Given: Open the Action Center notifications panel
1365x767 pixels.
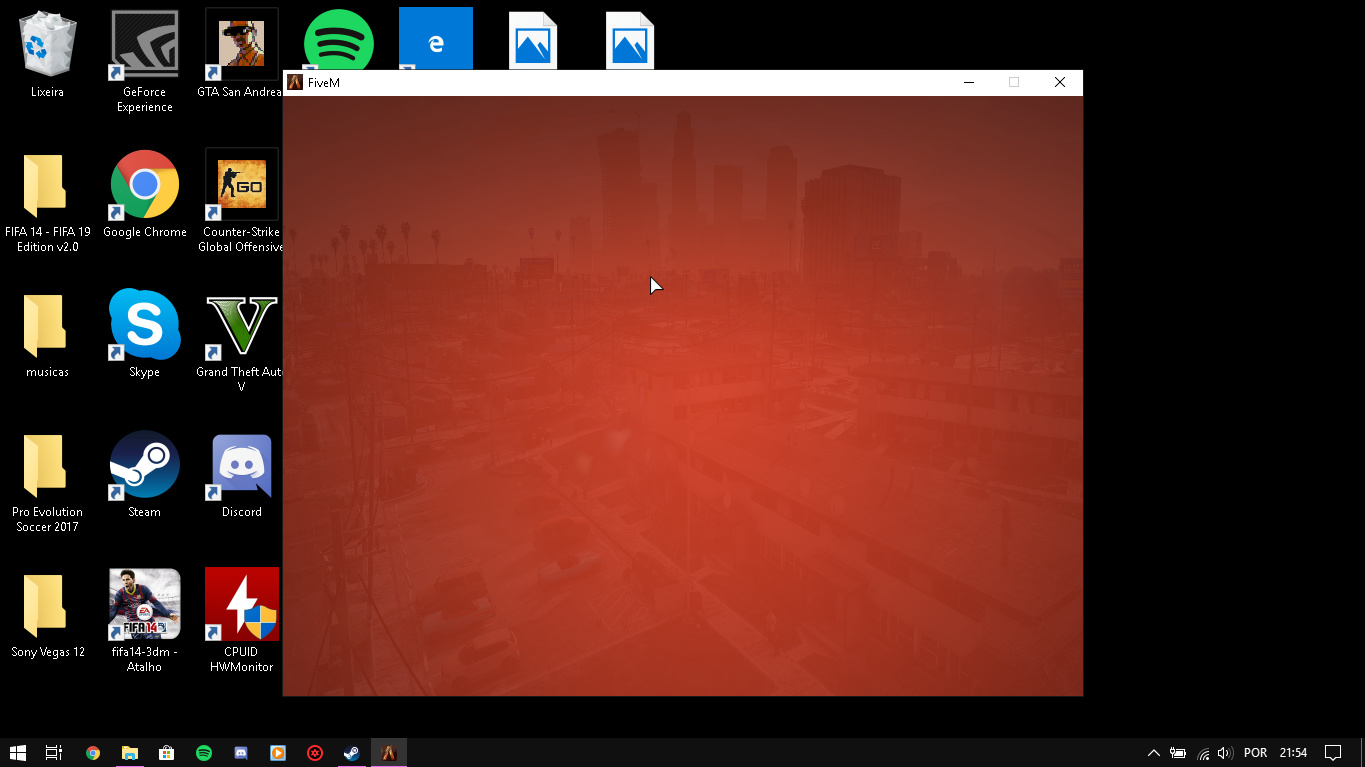Looking at the screenshot, I should tap(1333, 753).
